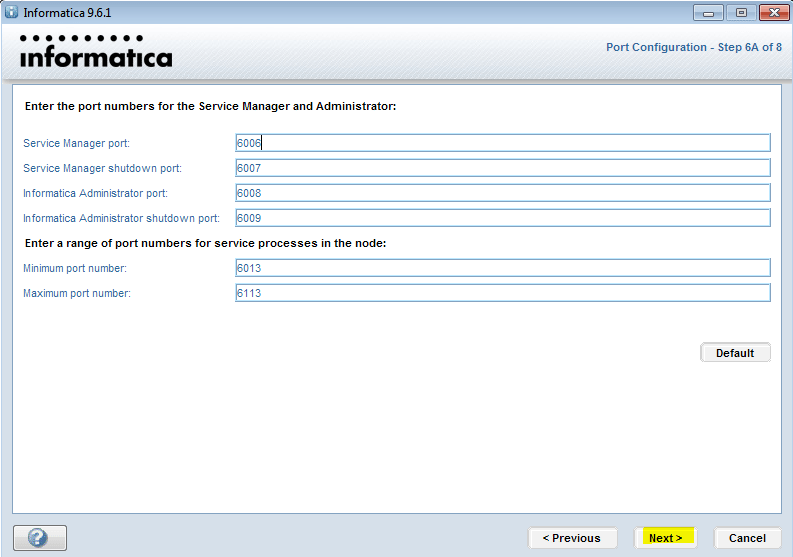Cancel the installation
The height and width of the screenshot is (557, 793).
tap(747, 538)
